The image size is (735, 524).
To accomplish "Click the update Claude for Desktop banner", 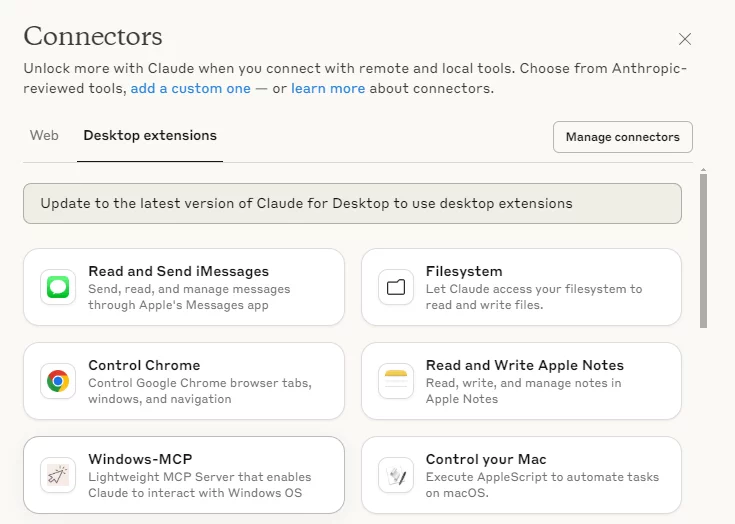I will point(352,203).
